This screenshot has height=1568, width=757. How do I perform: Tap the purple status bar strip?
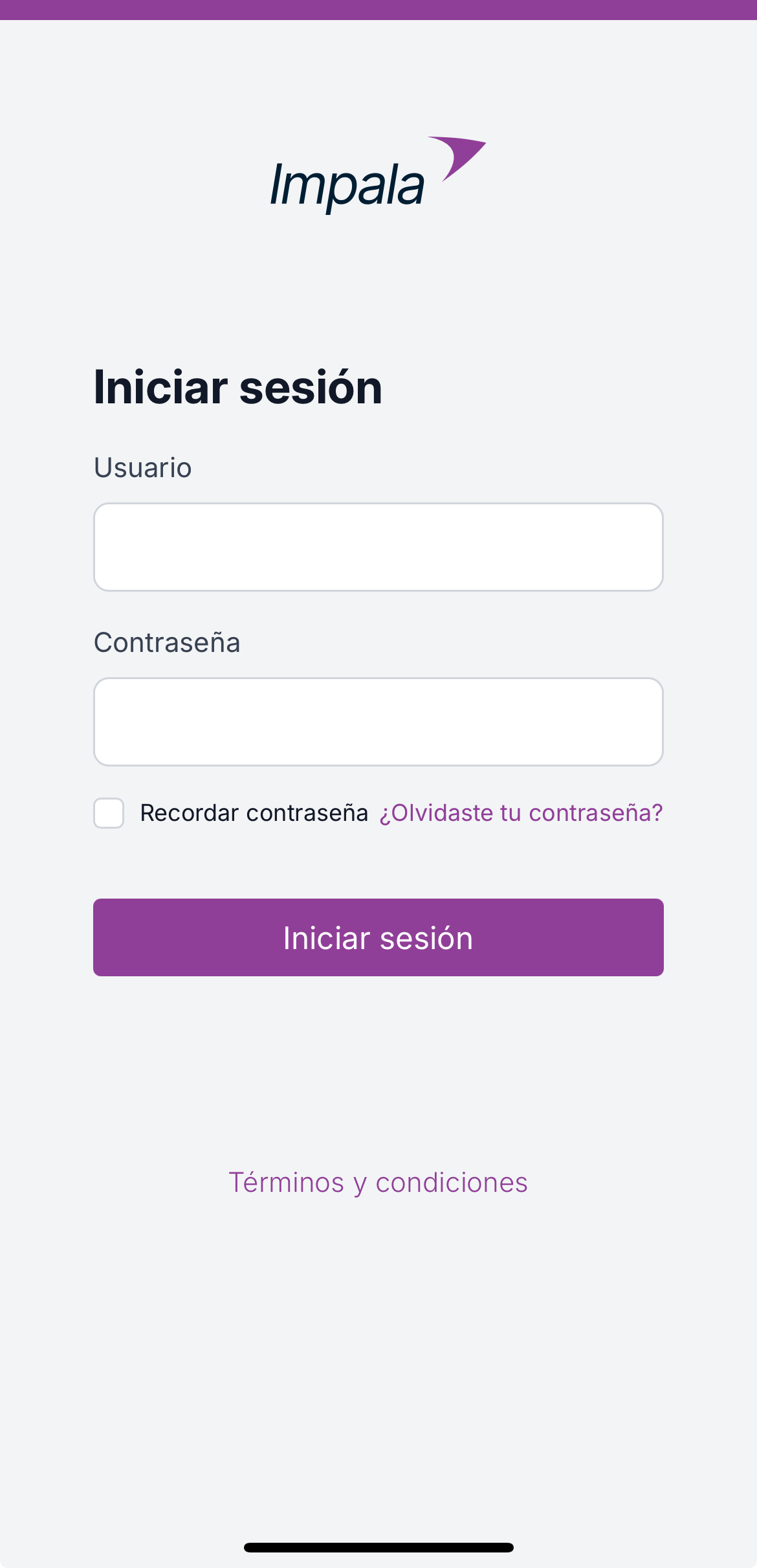click(x=378, y=10)
